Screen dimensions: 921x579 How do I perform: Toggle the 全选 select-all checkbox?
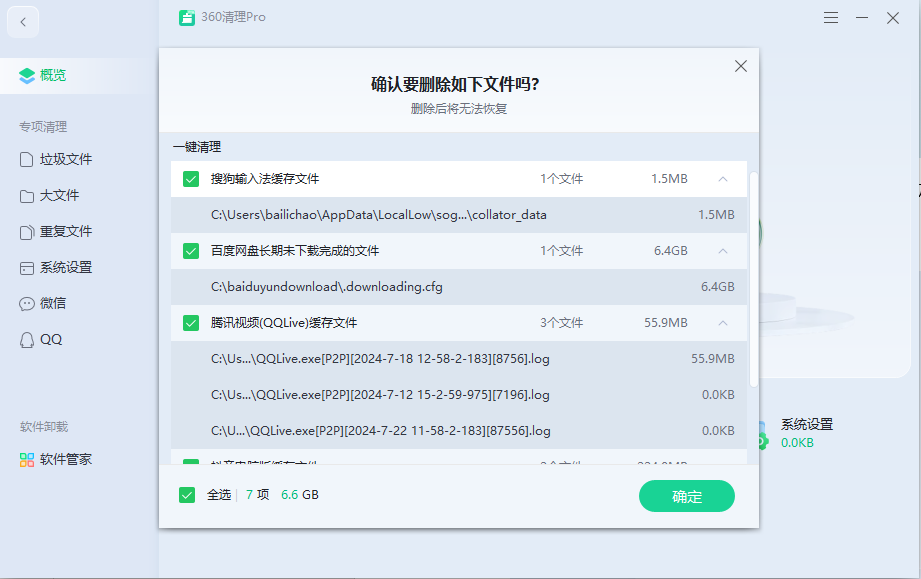point(187,495)
